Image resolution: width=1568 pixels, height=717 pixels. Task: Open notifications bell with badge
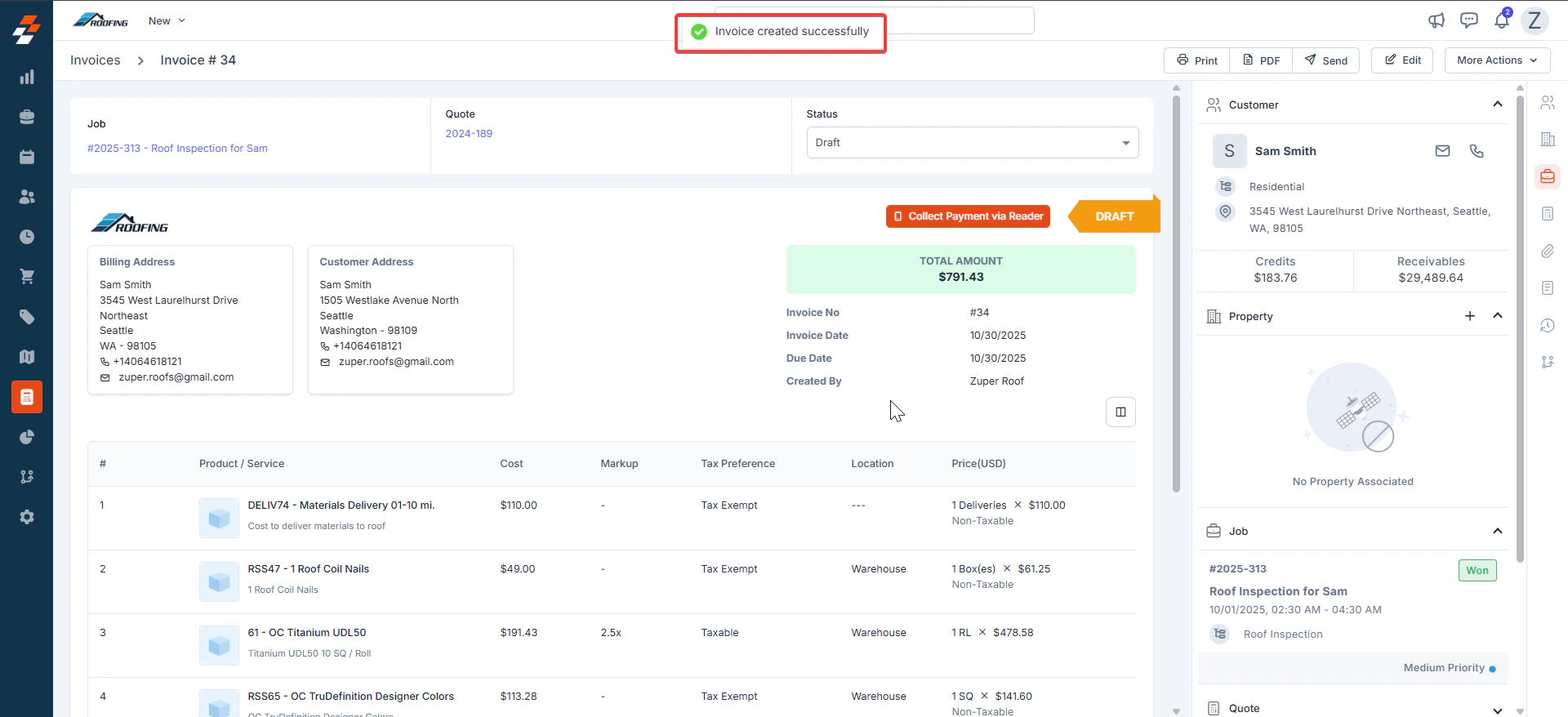tap(1502, 20)
